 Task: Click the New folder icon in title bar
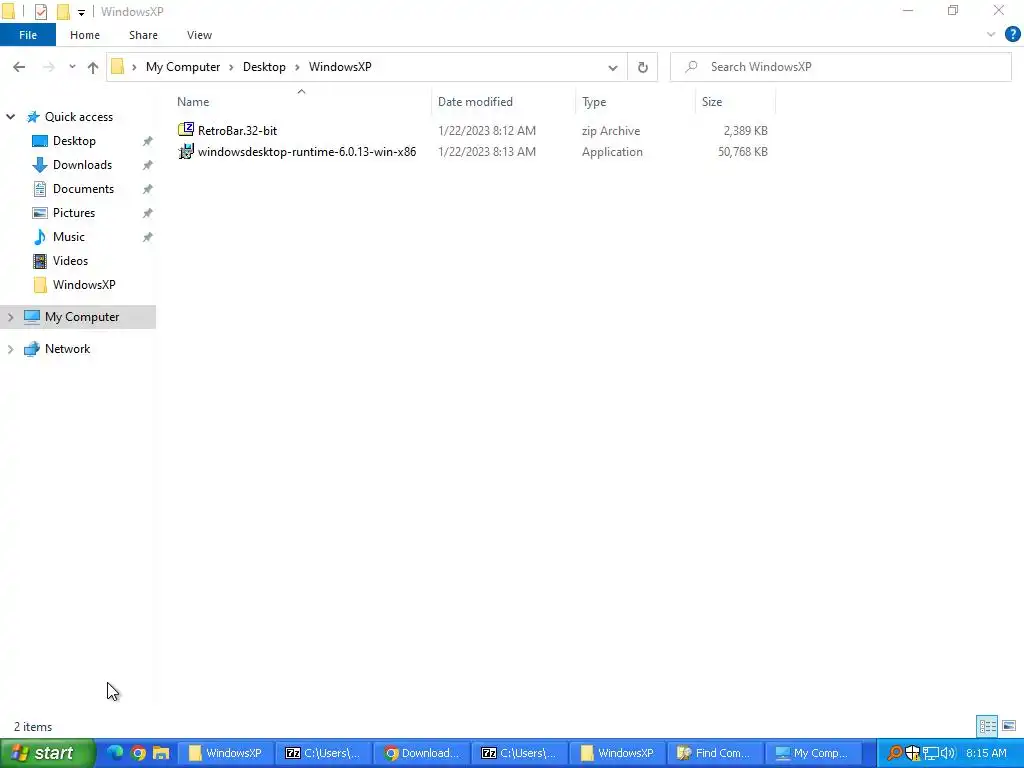tap(63, 12)
